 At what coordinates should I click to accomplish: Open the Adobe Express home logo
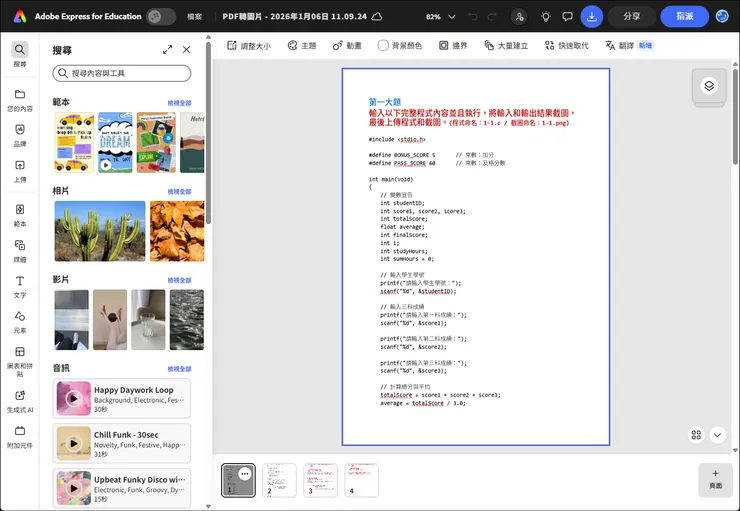[x=20, y=17]
